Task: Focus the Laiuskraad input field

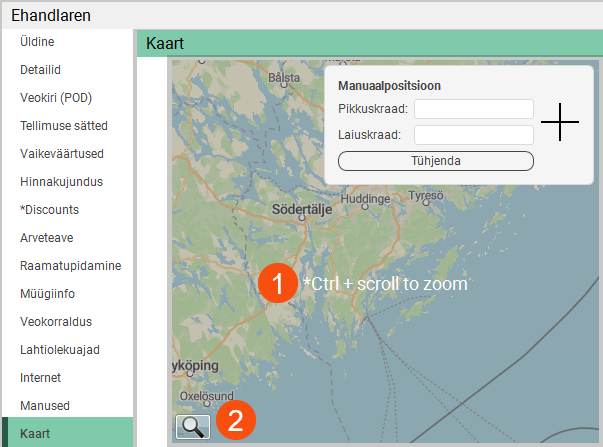Action: point(473,135)
